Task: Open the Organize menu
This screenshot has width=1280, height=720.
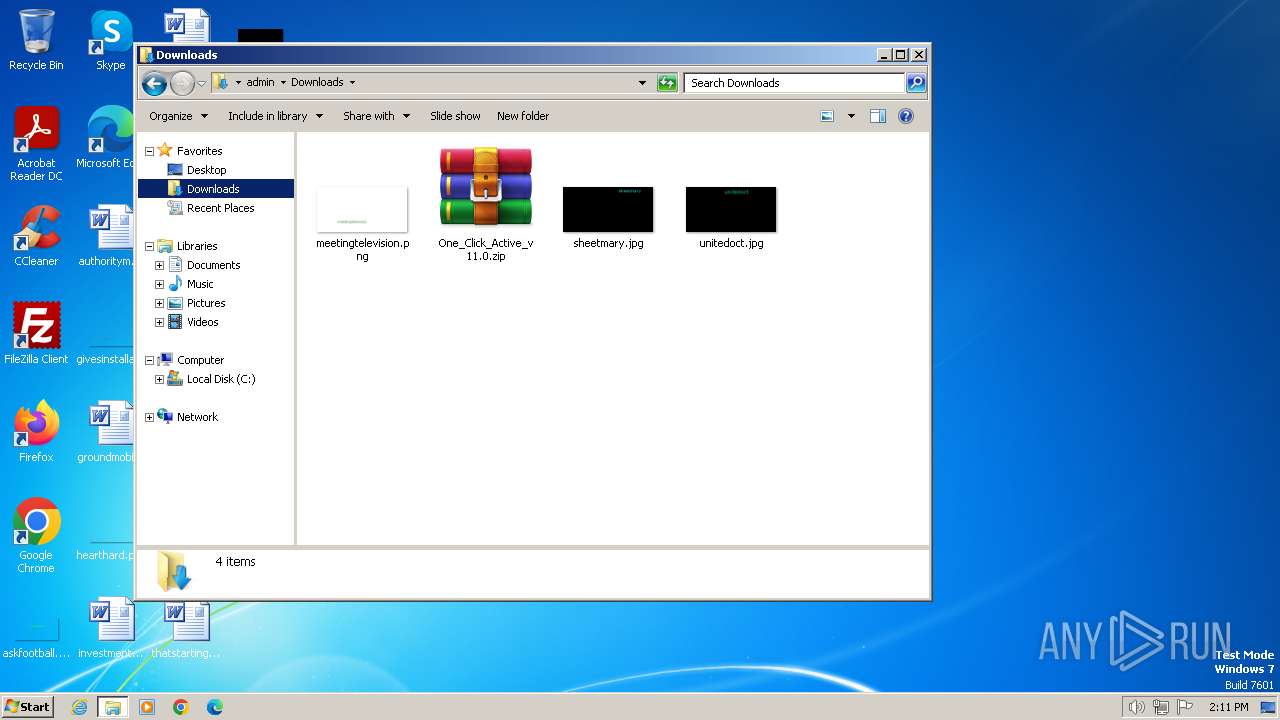Action: (x=179, y=116)
